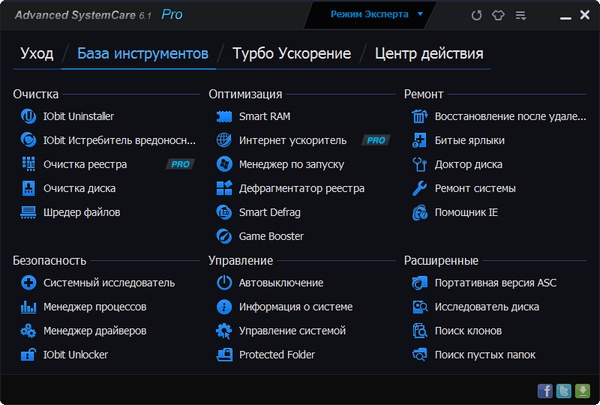Screen dimensions: 600x405
Task: Launch Шредер файлов tool
Action: click(82, 212)
